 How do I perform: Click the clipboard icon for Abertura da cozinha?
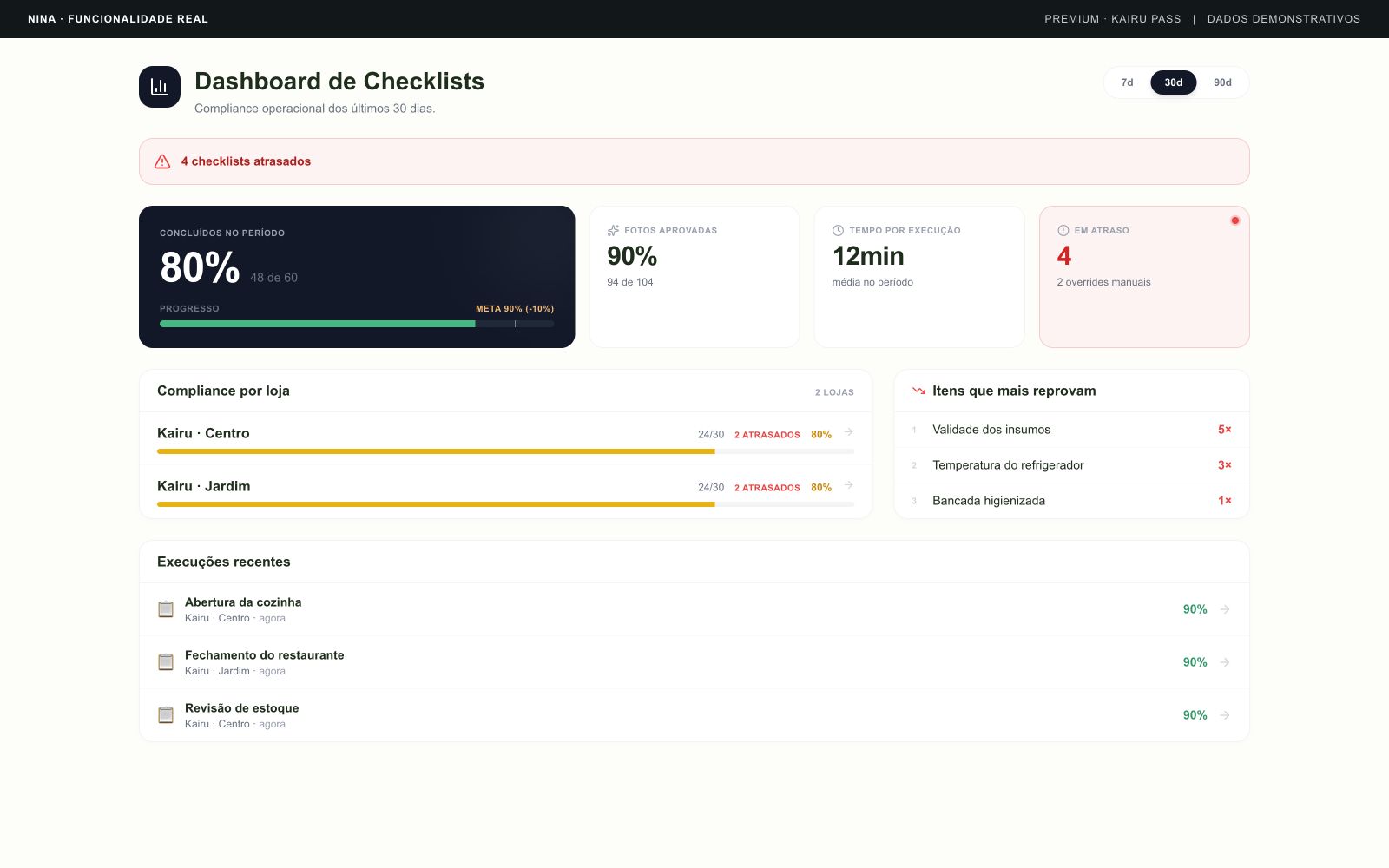[x=166, y=609]
